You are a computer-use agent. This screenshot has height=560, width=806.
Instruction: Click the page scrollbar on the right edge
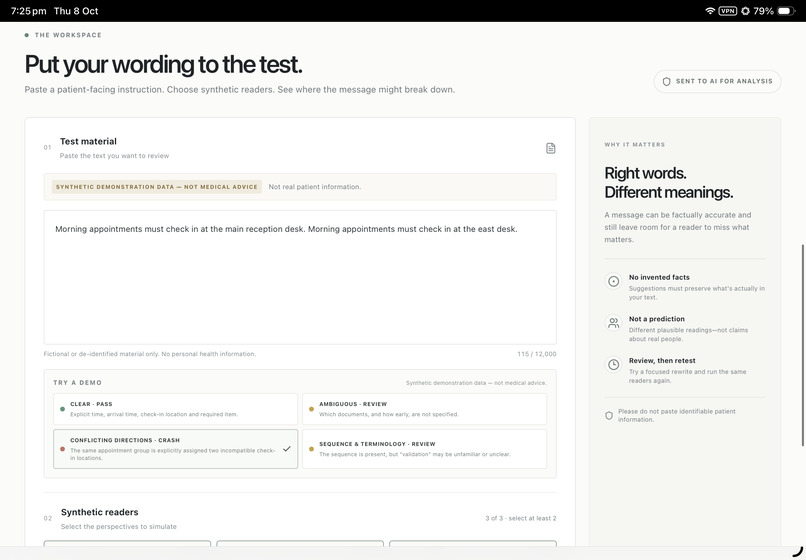[x=803, y=345]
